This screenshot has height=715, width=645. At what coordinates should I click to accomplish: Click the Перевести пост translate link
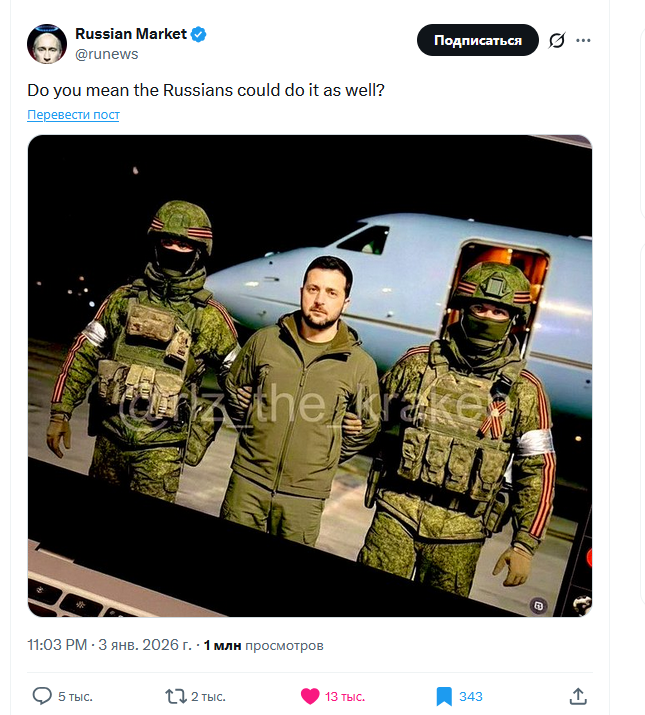click(73, 115)
